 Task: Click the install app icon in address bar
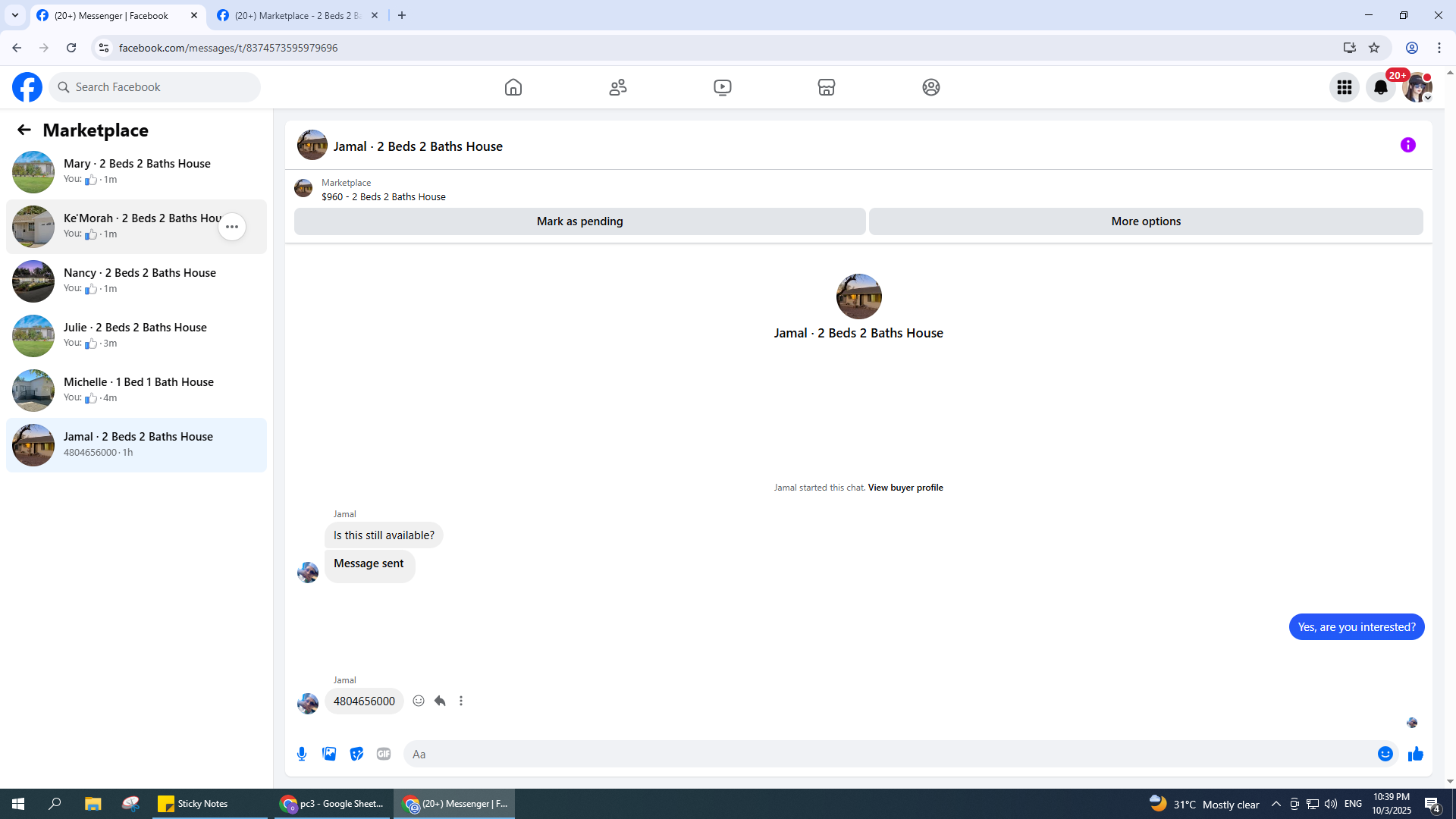pos(1350,48)
